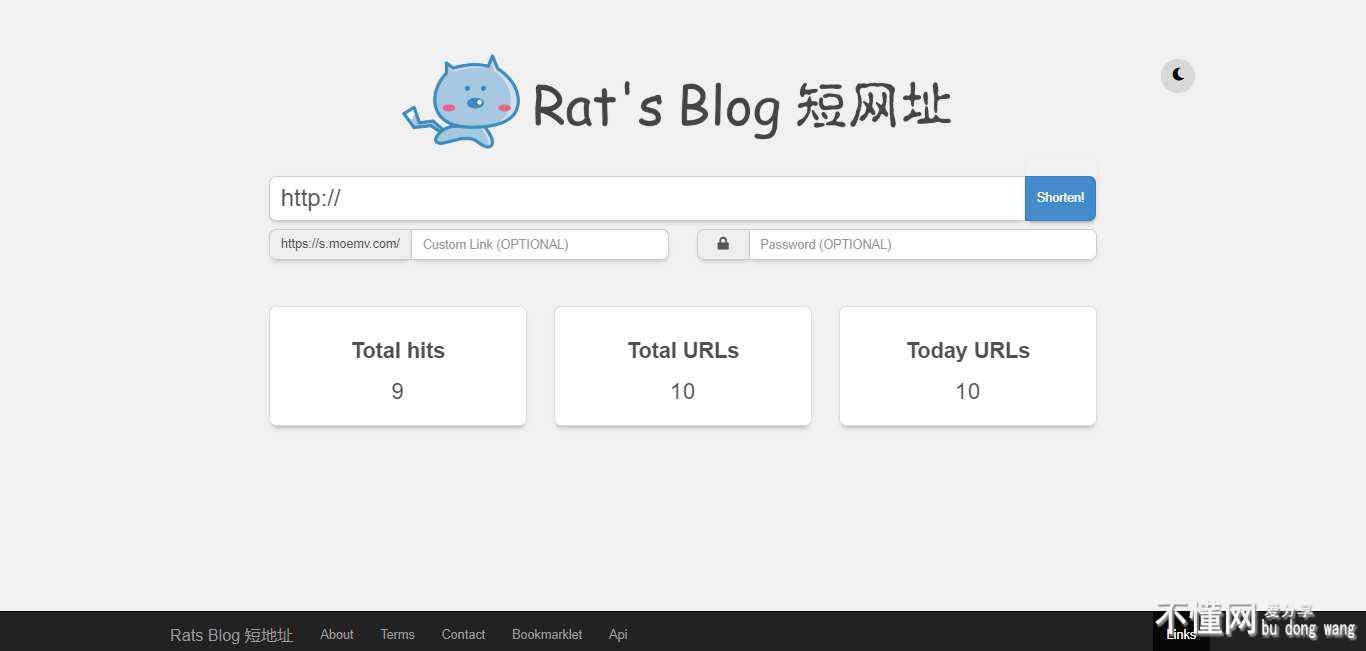Focus the Password optional field
The height and width of the screenshot is (651, 1366).
coord(923,244)
